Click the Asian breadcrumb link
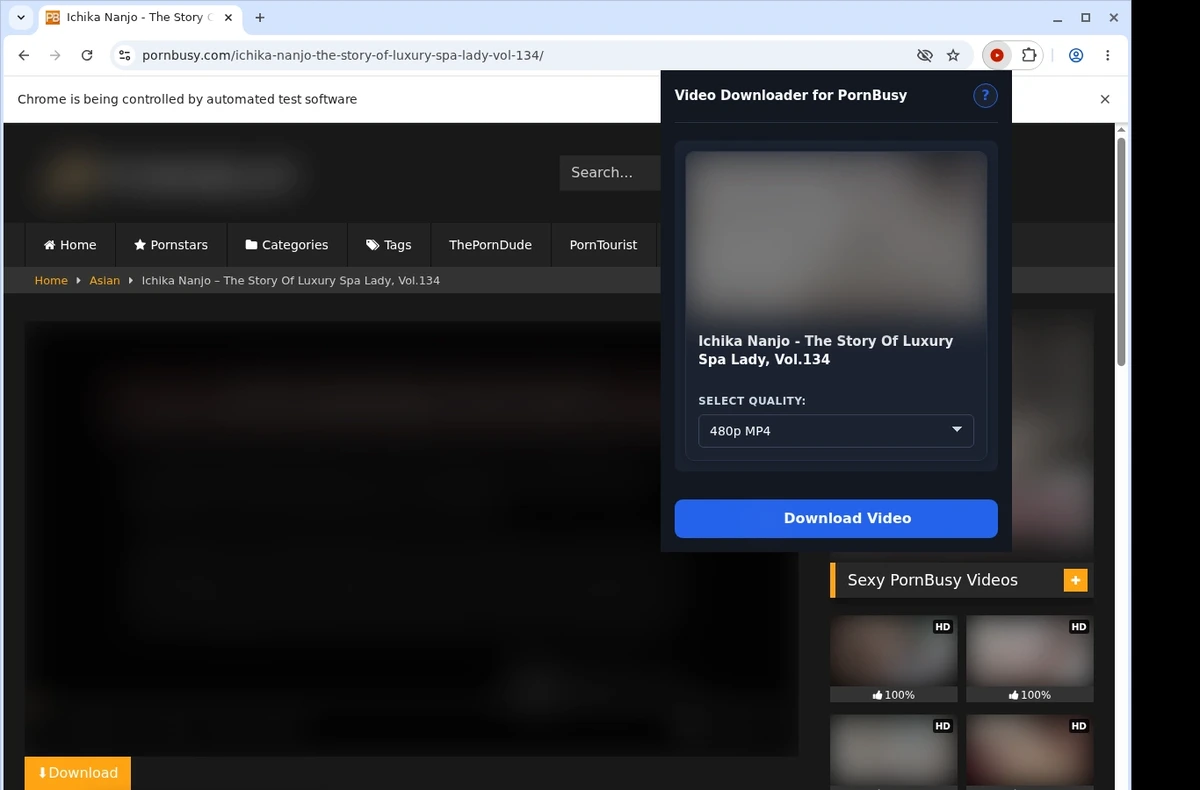The width and height of the screenshot is (1200, 790). pos(104,281)
